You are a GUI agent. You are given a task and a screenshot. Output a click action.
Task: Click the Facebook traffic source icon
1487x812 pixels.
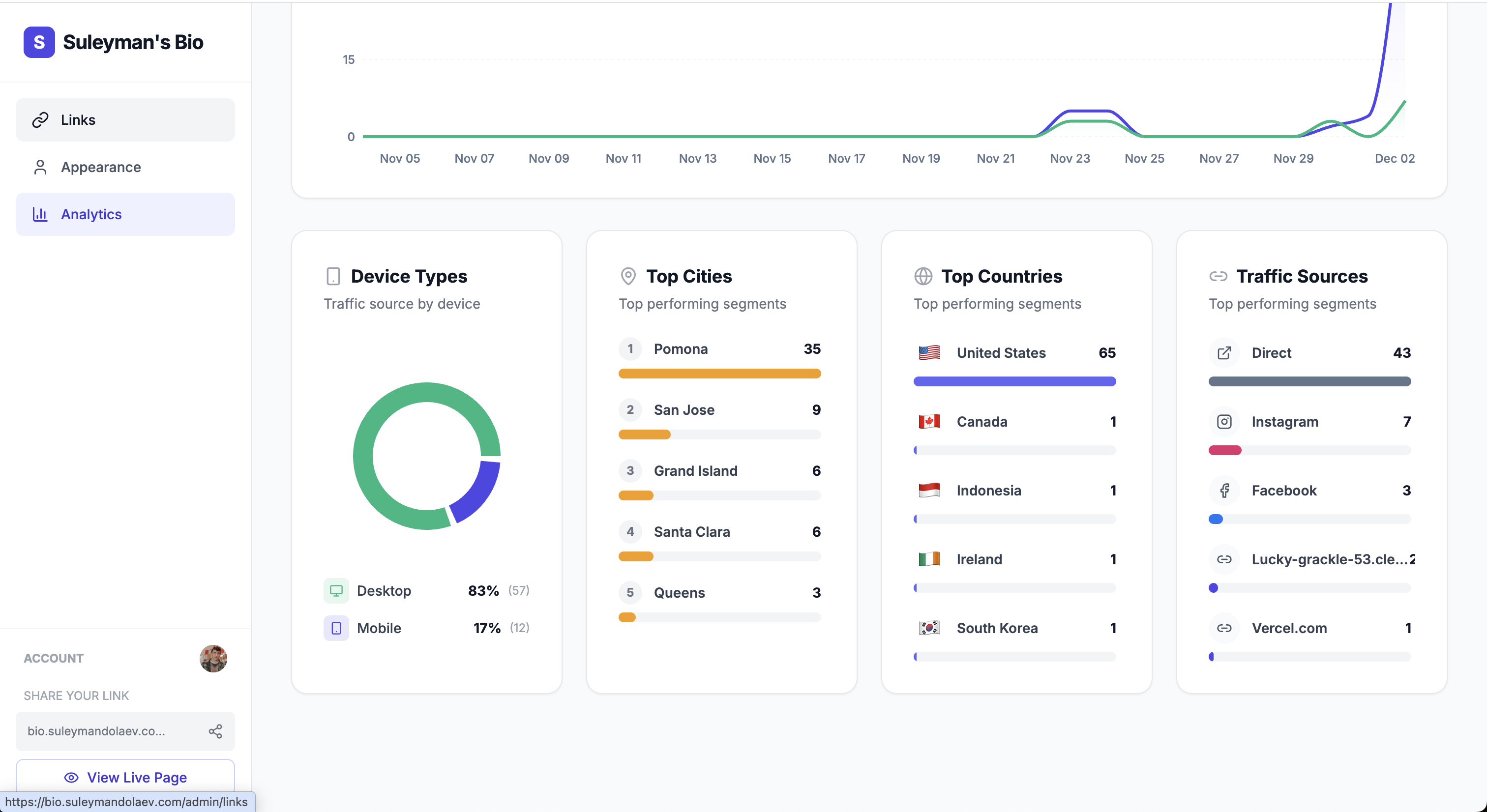point(1224,491)
